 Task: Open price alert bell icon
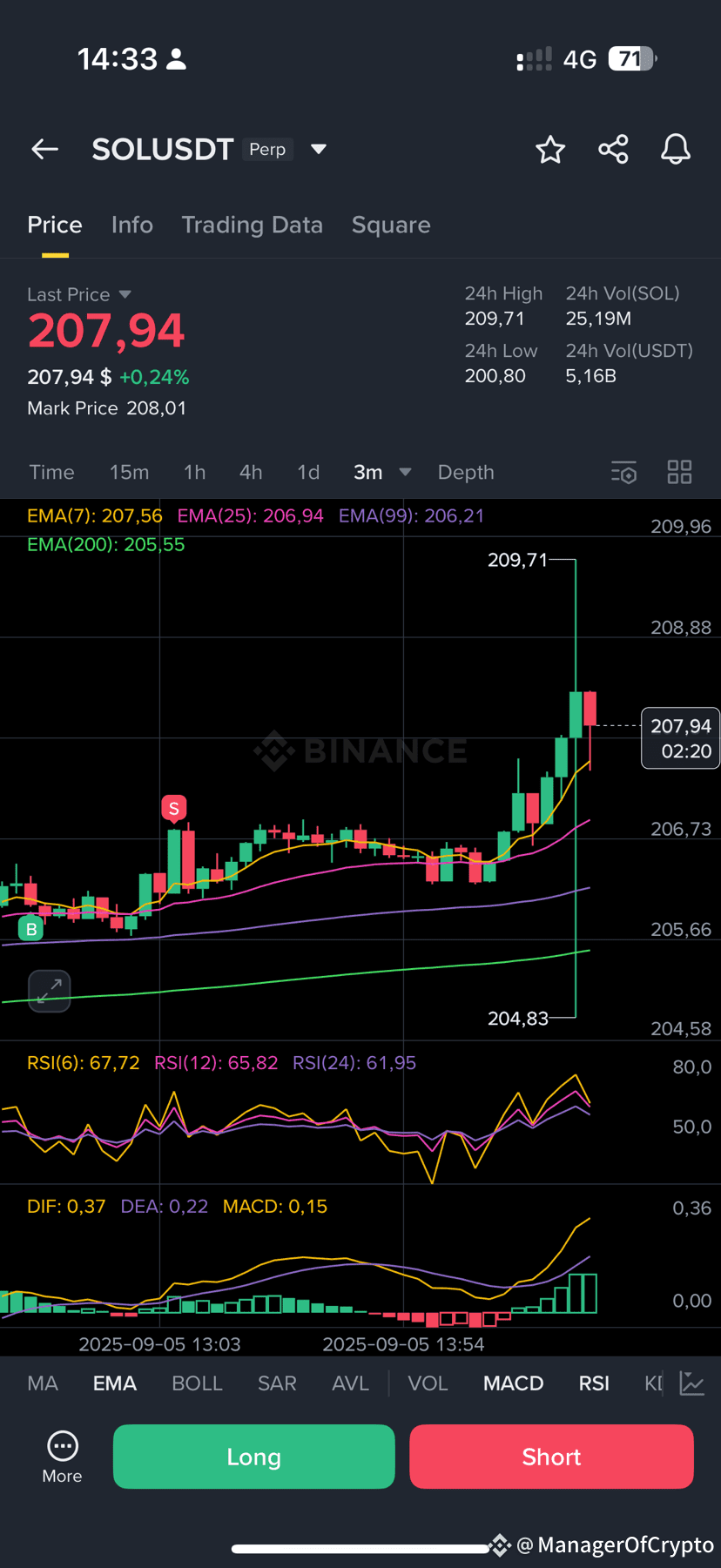tap(676, 150)
